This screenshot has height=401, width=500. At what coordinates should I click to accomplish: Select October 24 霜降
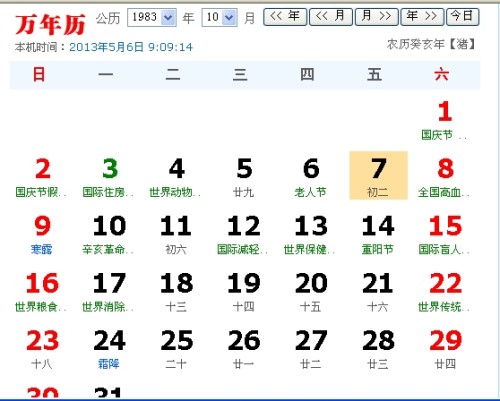[110, 350]
